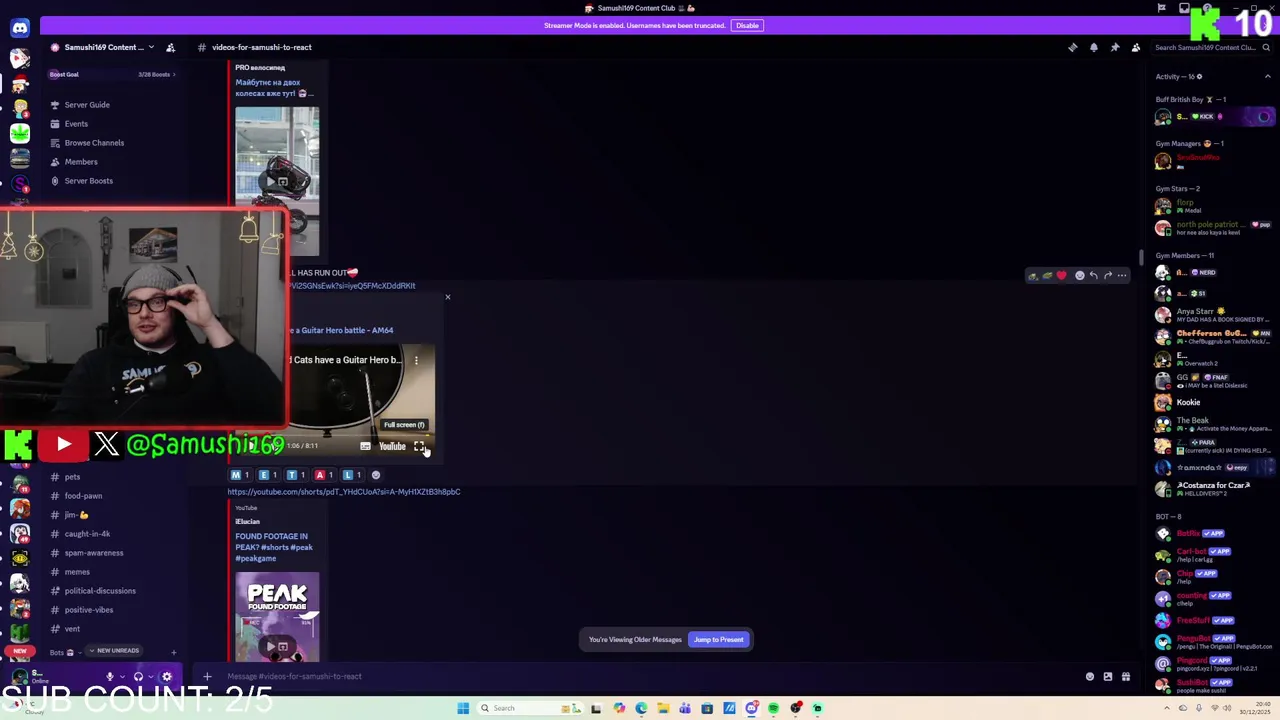Toggle the member list visibility
This screenshot has width=1280, height=720.
1136,47
